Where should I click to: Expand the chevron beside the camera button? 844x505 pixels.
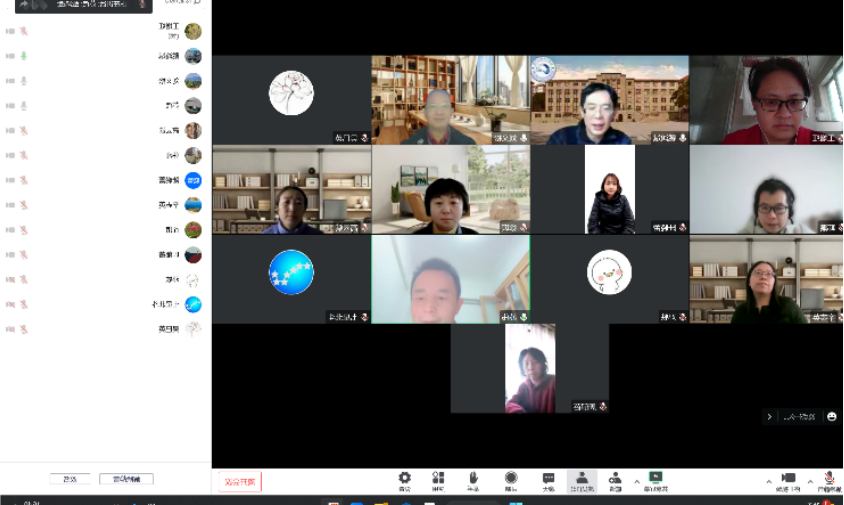click(x=769, y=481)
